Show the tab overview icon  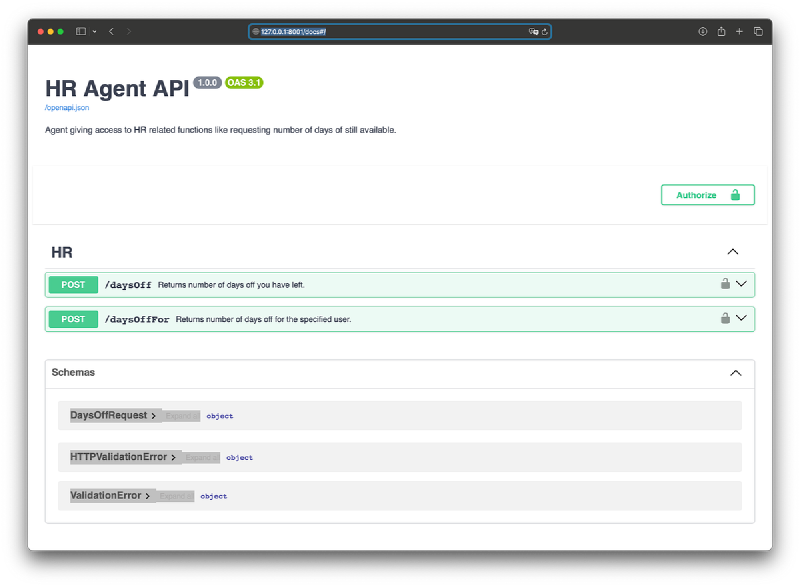(x=758, y=32)
